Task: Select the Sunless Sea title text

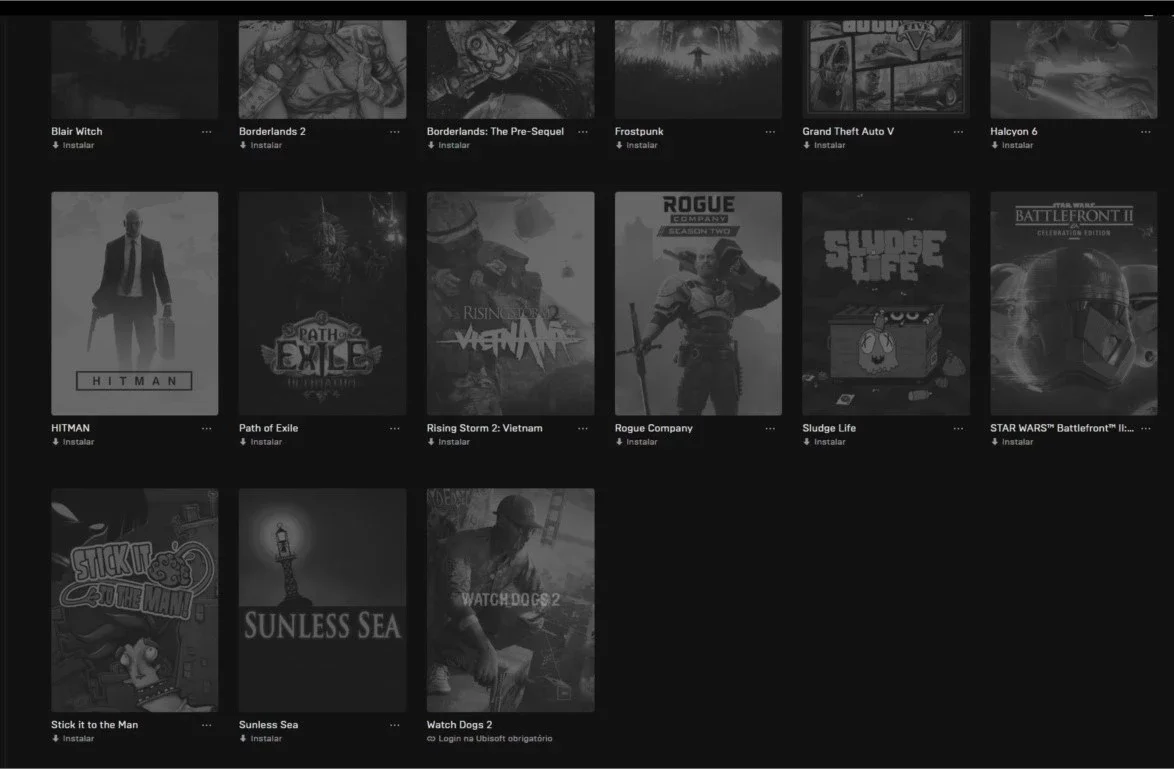Action: pos(269,725)
